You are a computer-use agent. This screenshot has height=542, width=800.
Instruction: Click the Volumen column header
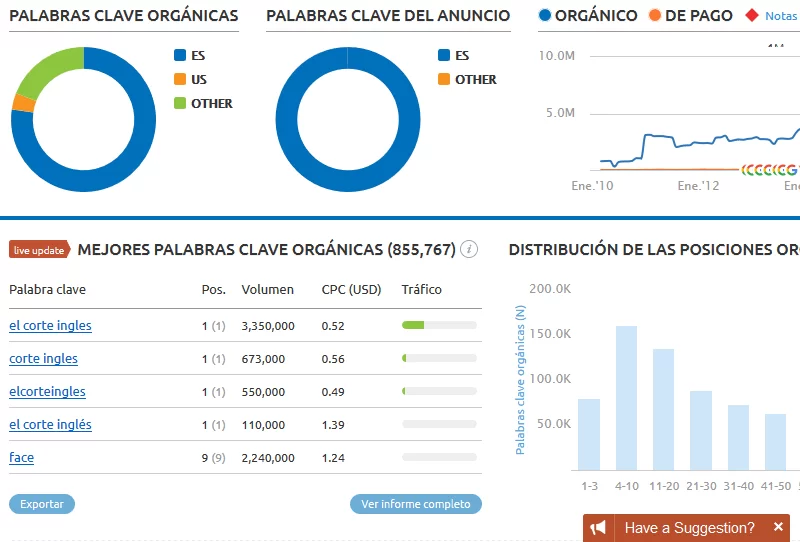click(267, 289)
